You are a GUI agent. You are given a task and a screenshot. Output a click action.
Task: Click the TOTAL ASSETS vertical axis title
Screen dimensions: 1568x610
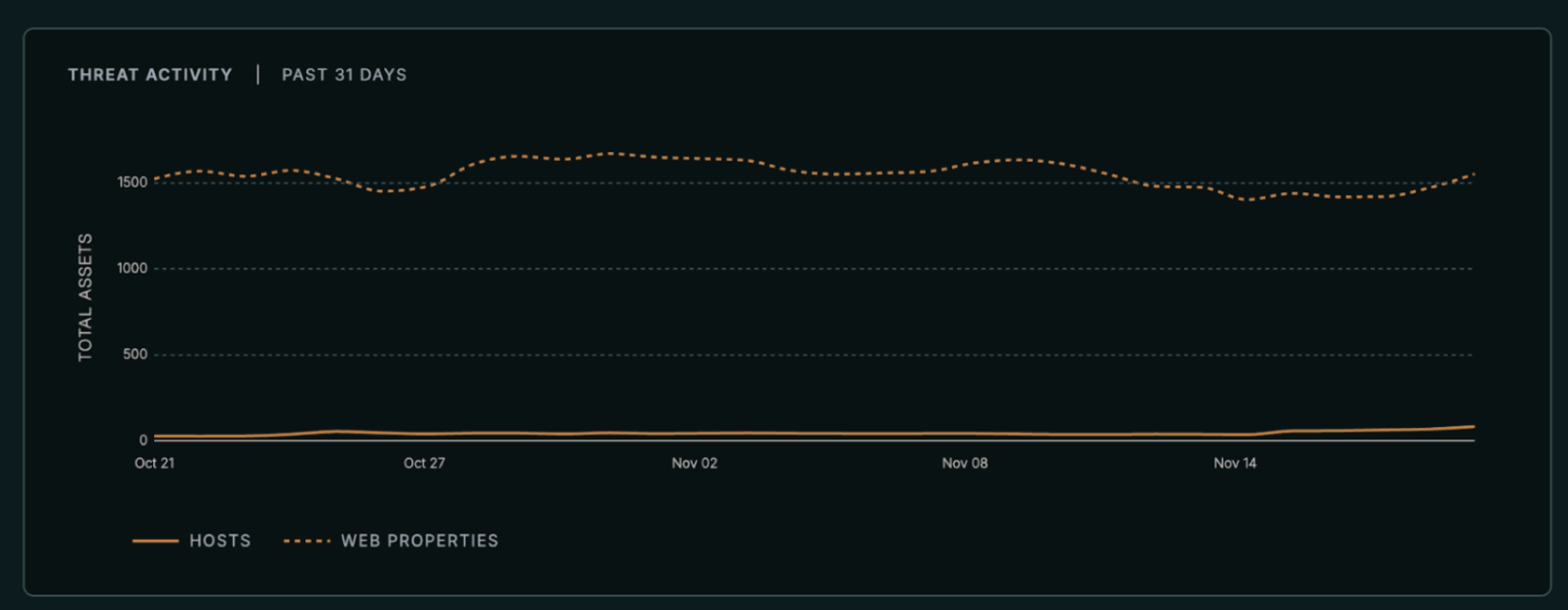click(x=86, y=297)
